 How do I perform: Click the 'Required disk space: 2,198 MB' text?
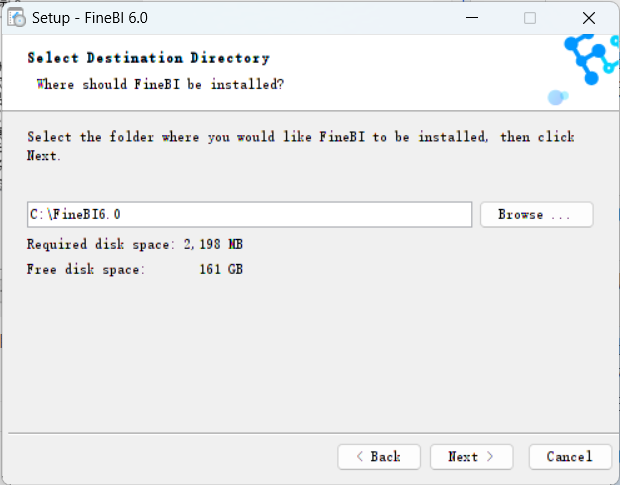pos(135,245)
